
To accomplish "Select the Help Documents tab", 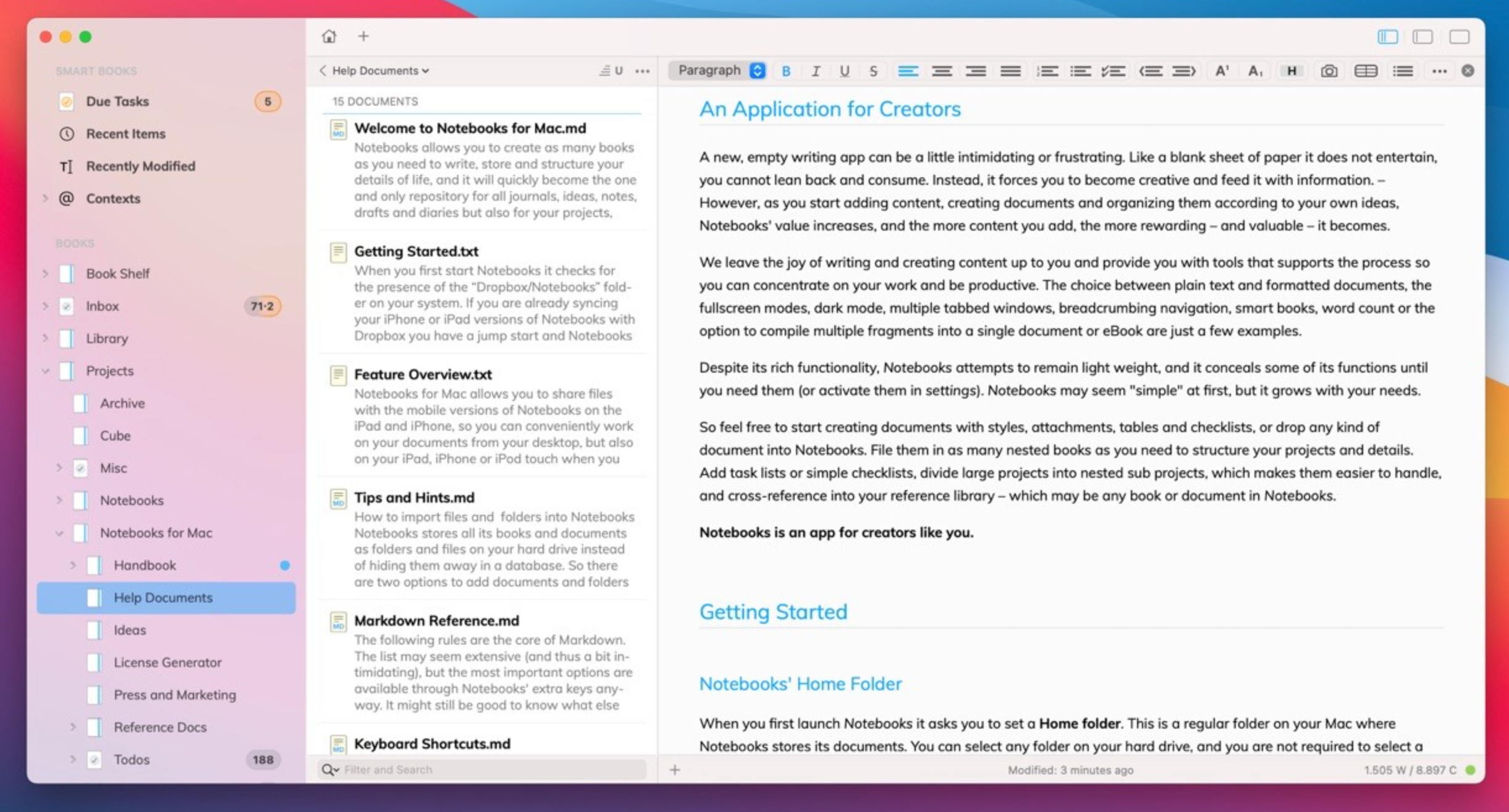I will click(162, 597).
